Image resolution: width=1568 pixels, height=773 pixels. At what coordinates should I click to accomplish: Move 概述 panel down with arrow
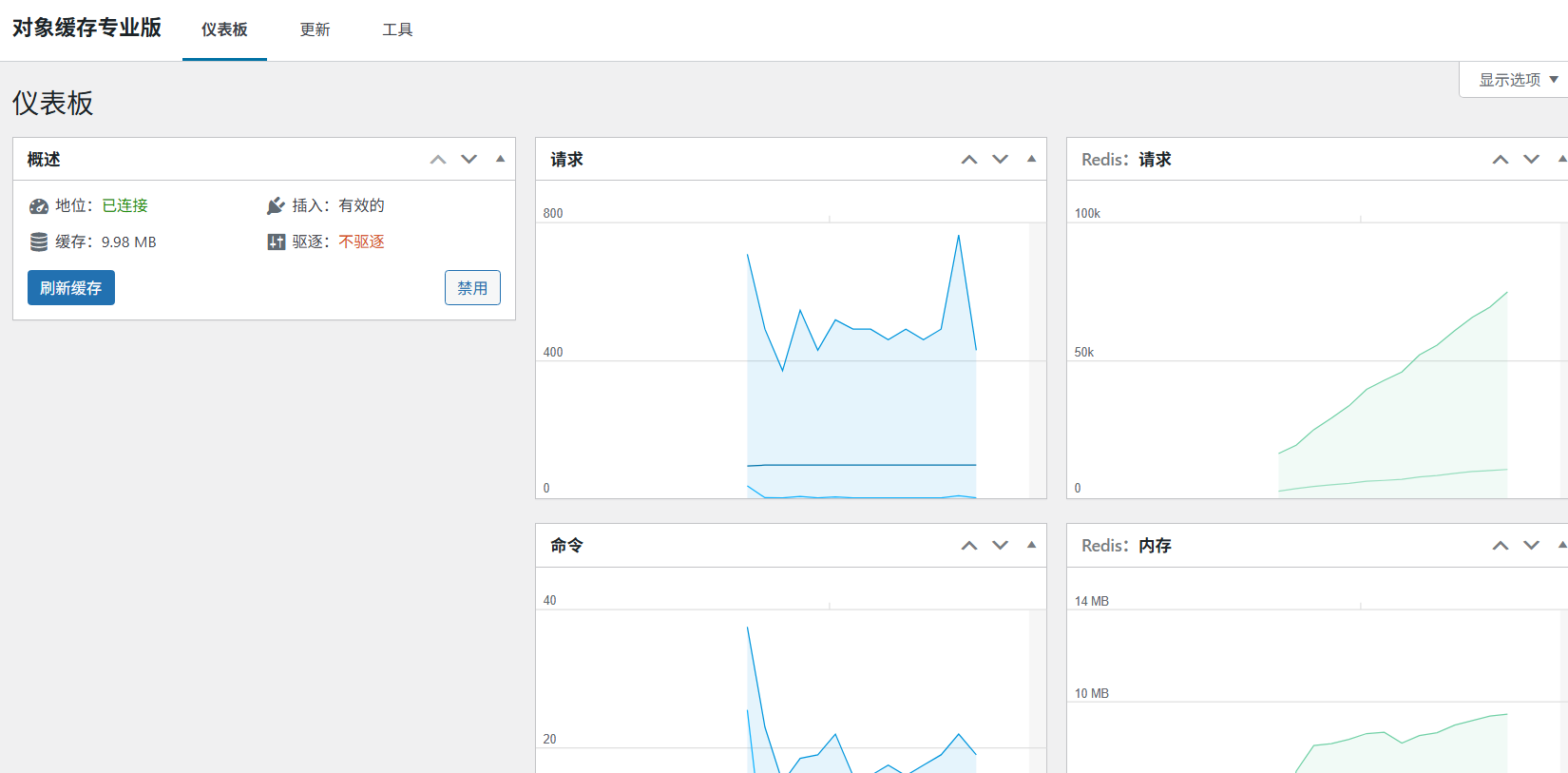click(469, 160)
